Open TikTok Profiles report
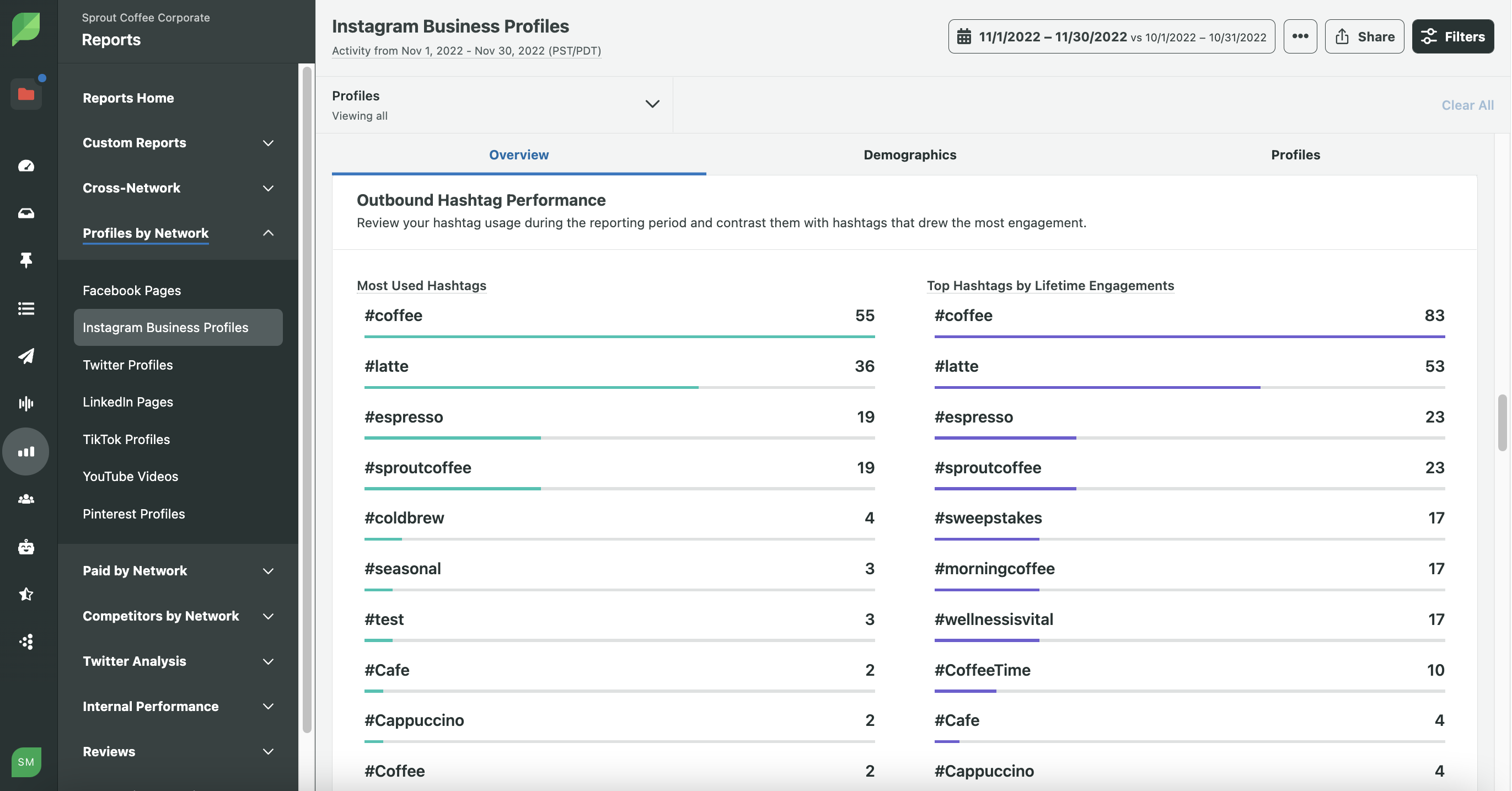The image size is (1512, 791). pos(126,439)
